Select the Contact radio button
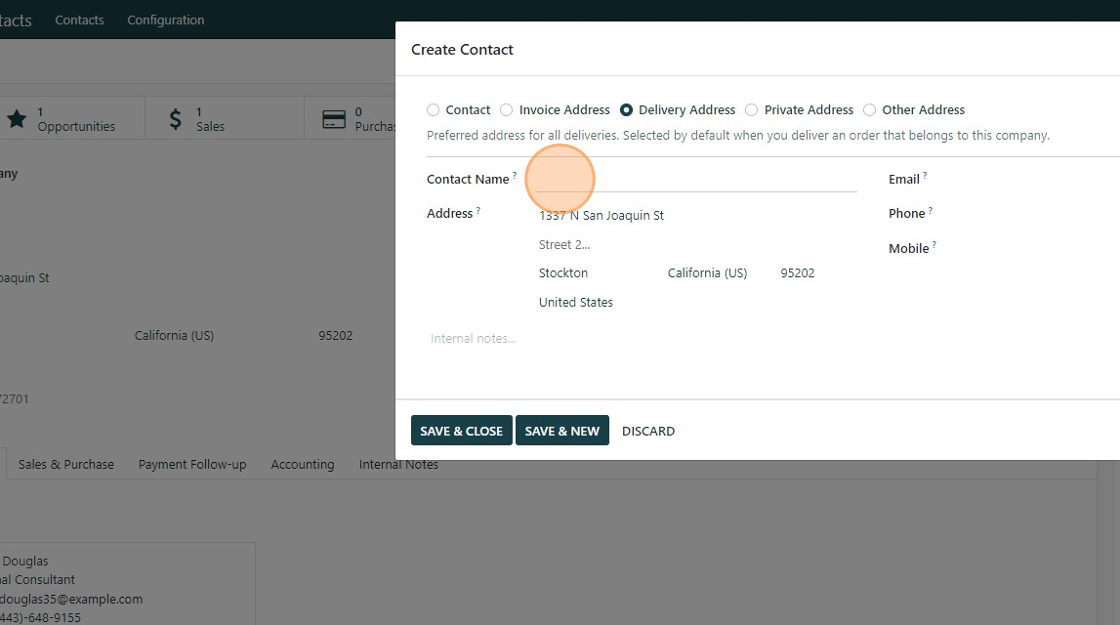Image resolution: width=1120 pixels, height=625 pixels. coord(433,110)
